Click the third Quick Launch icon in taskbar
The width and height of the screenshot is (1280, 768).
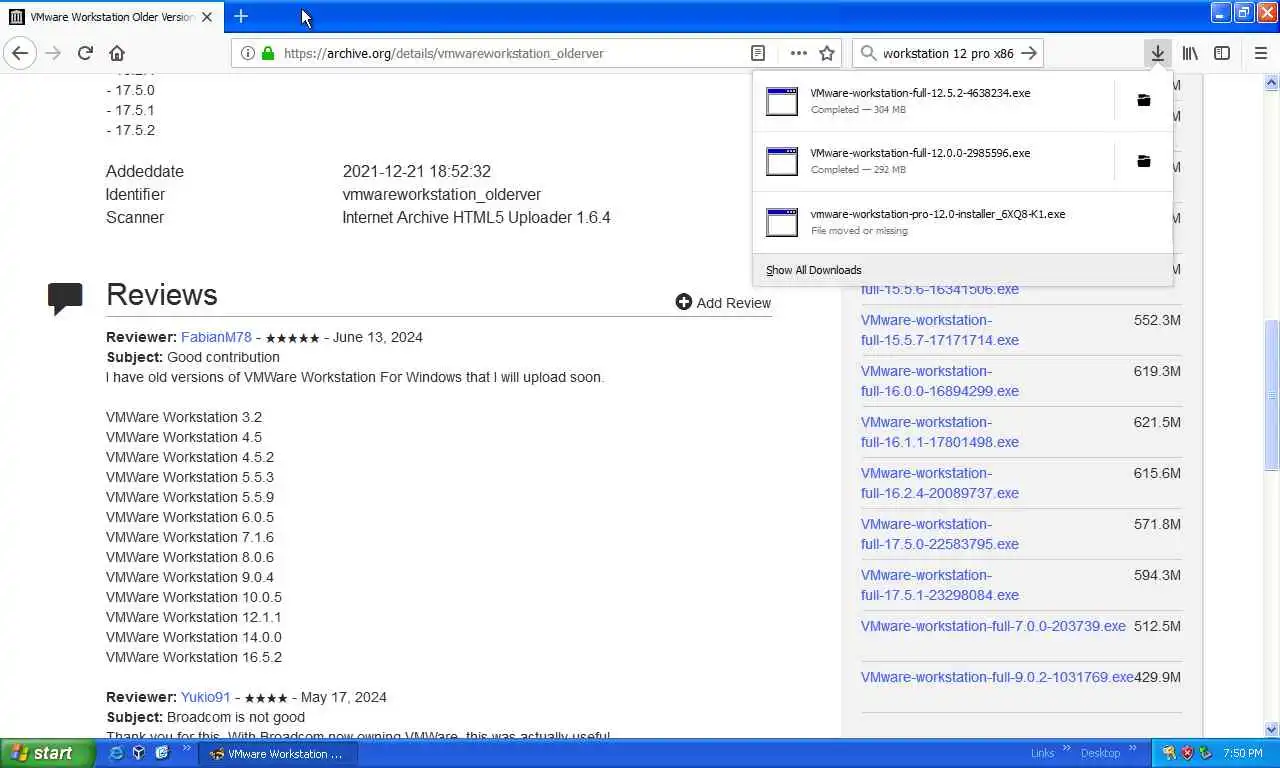162,753
